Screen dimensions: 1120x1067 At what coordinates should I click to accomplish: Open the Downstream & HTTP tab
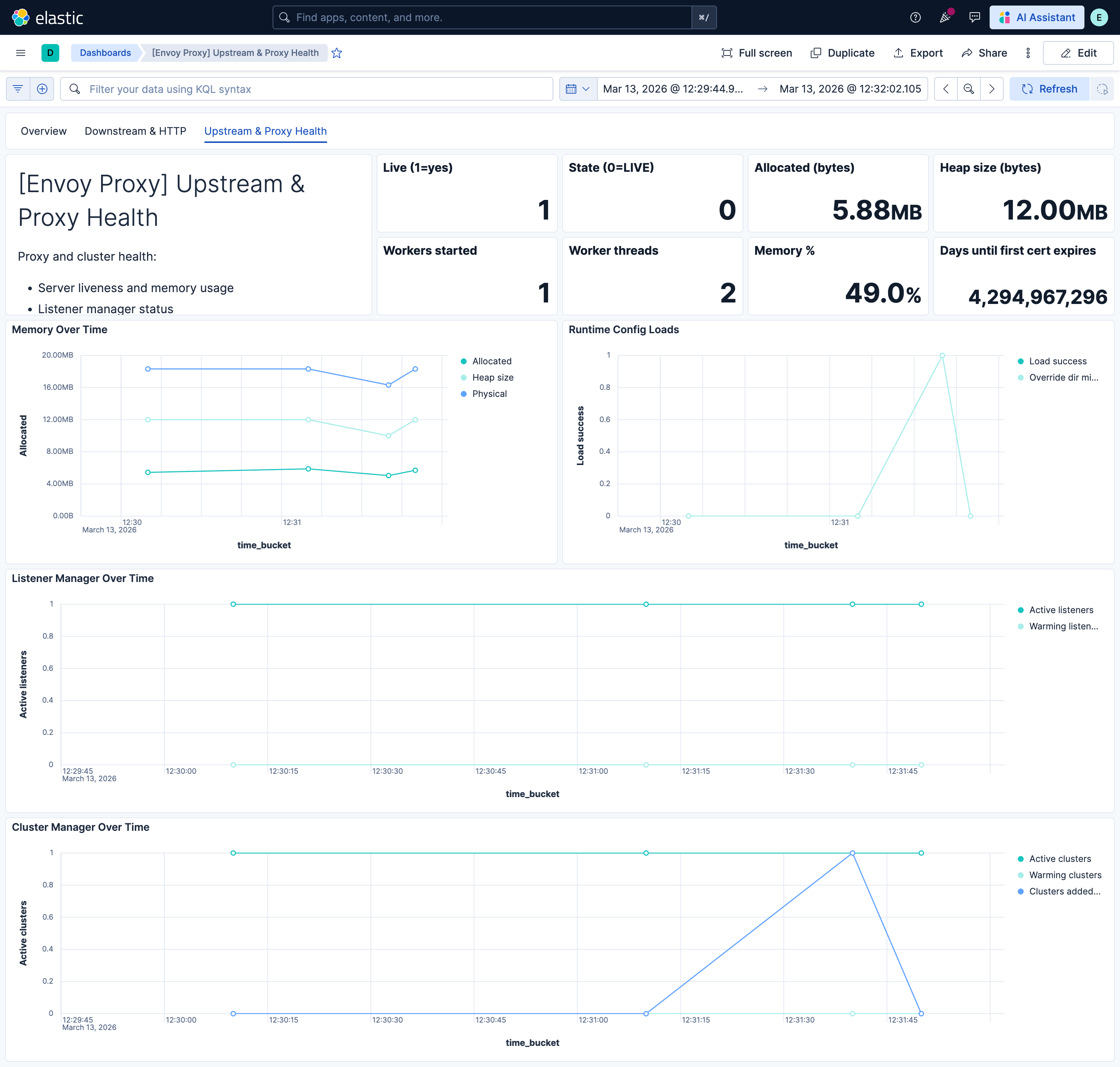coord(135,131)
